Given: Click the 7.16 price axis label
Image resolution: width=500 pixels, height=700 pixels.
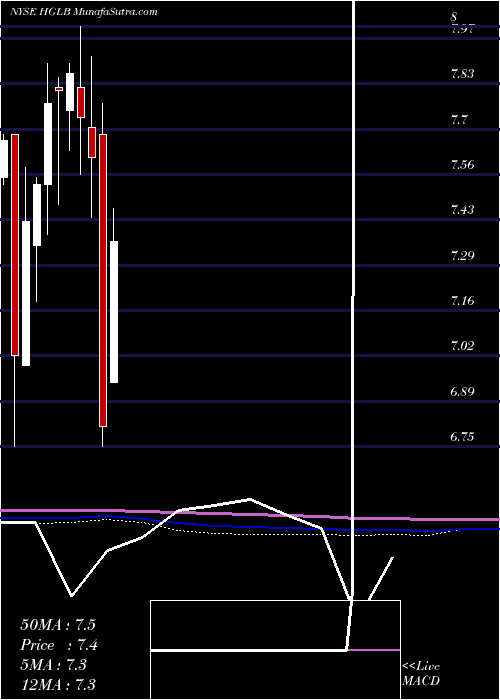Looking at the screenshot, I should (462, 301).
